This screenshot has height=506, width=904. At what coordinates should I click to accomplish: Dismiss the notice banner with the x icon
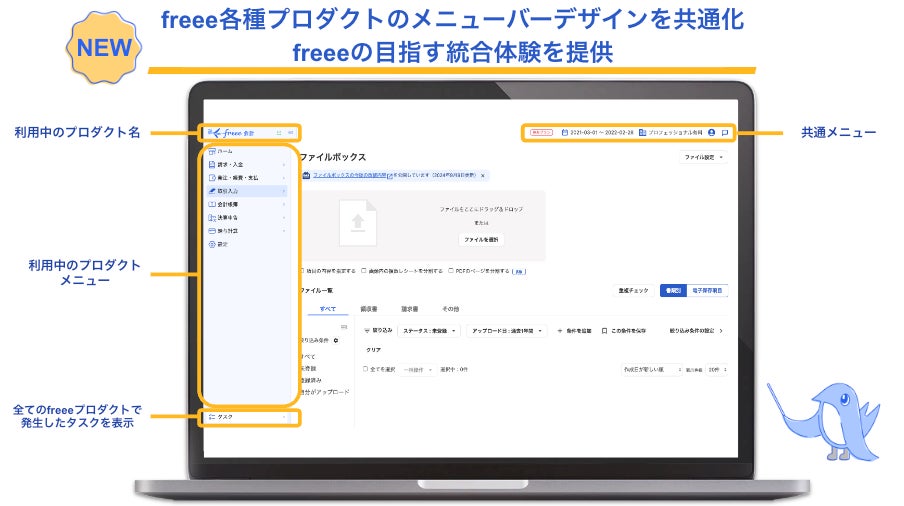click(x=483, y=175)
